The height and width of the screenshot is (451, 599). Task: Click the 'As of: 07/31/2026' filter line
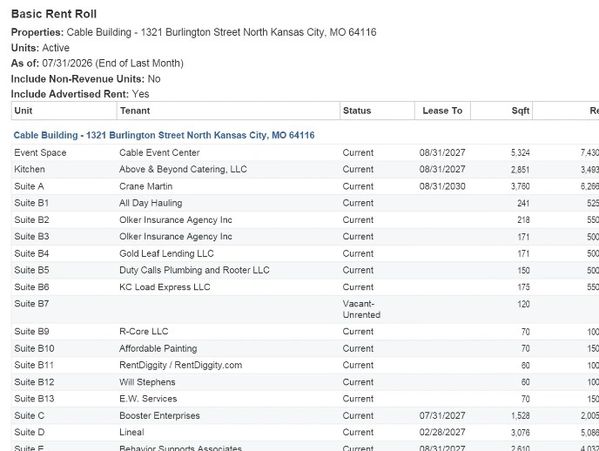[97, 63]
